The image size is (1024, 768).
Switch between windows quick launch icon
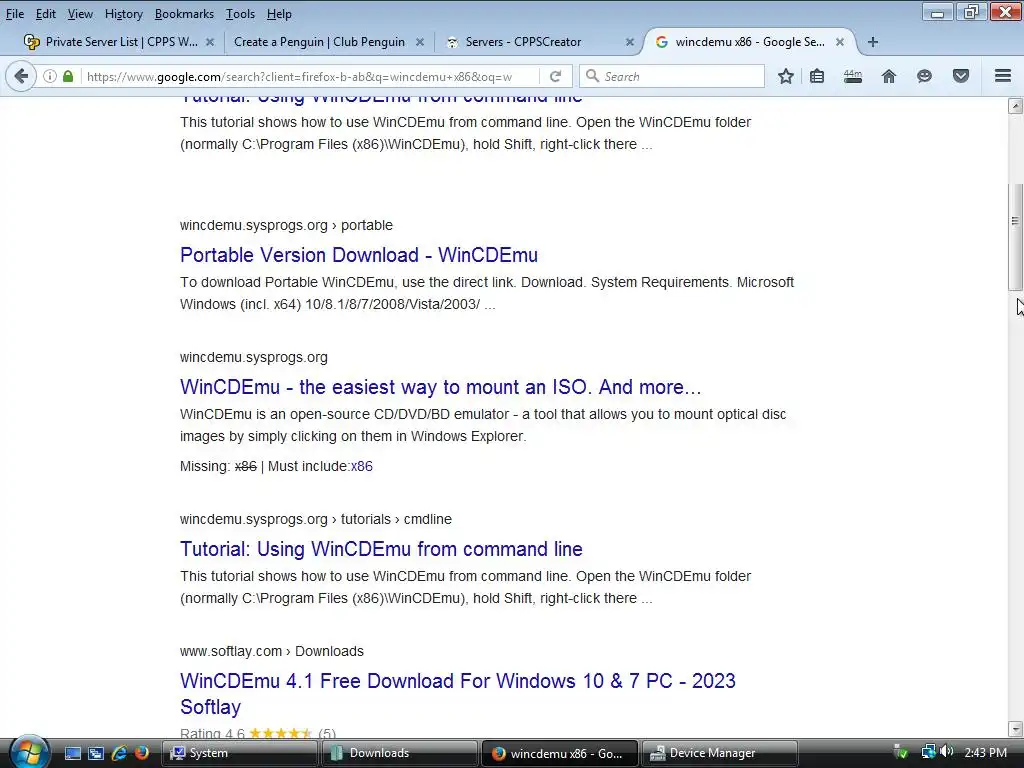[x=95, y=753]
